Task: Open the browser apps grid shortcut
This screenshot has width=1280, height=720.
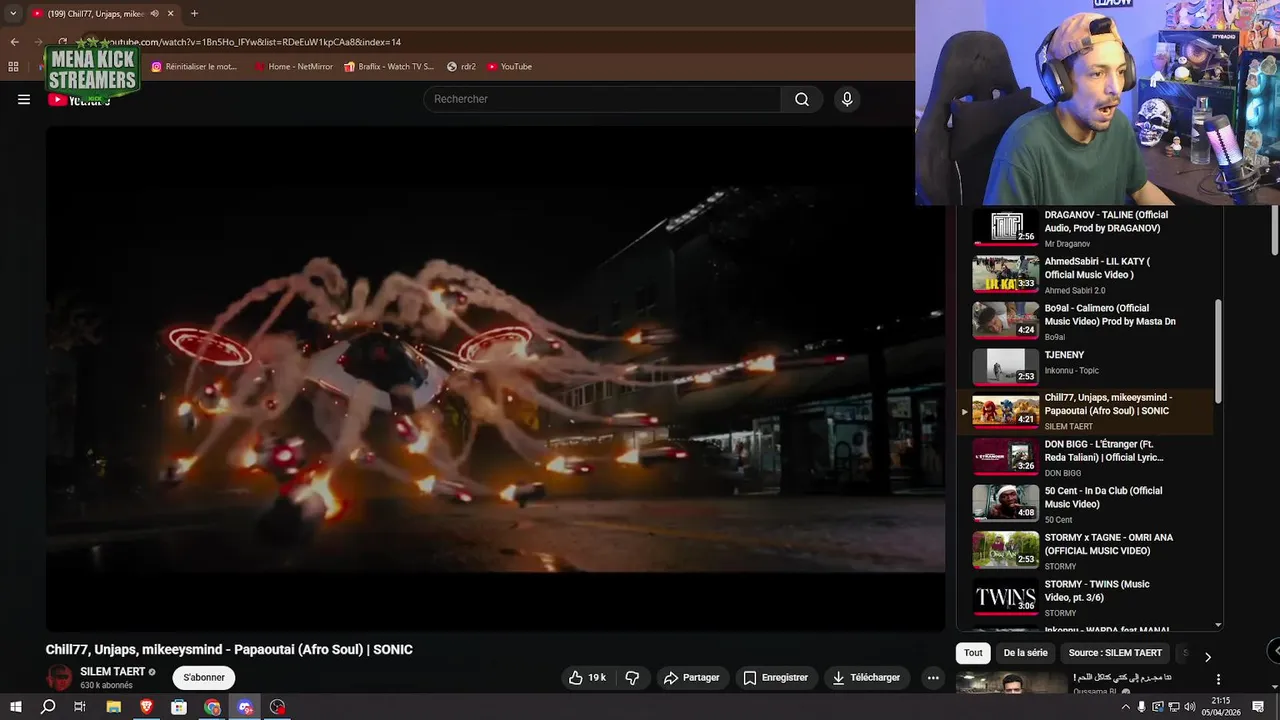Action: coord(13,67)
